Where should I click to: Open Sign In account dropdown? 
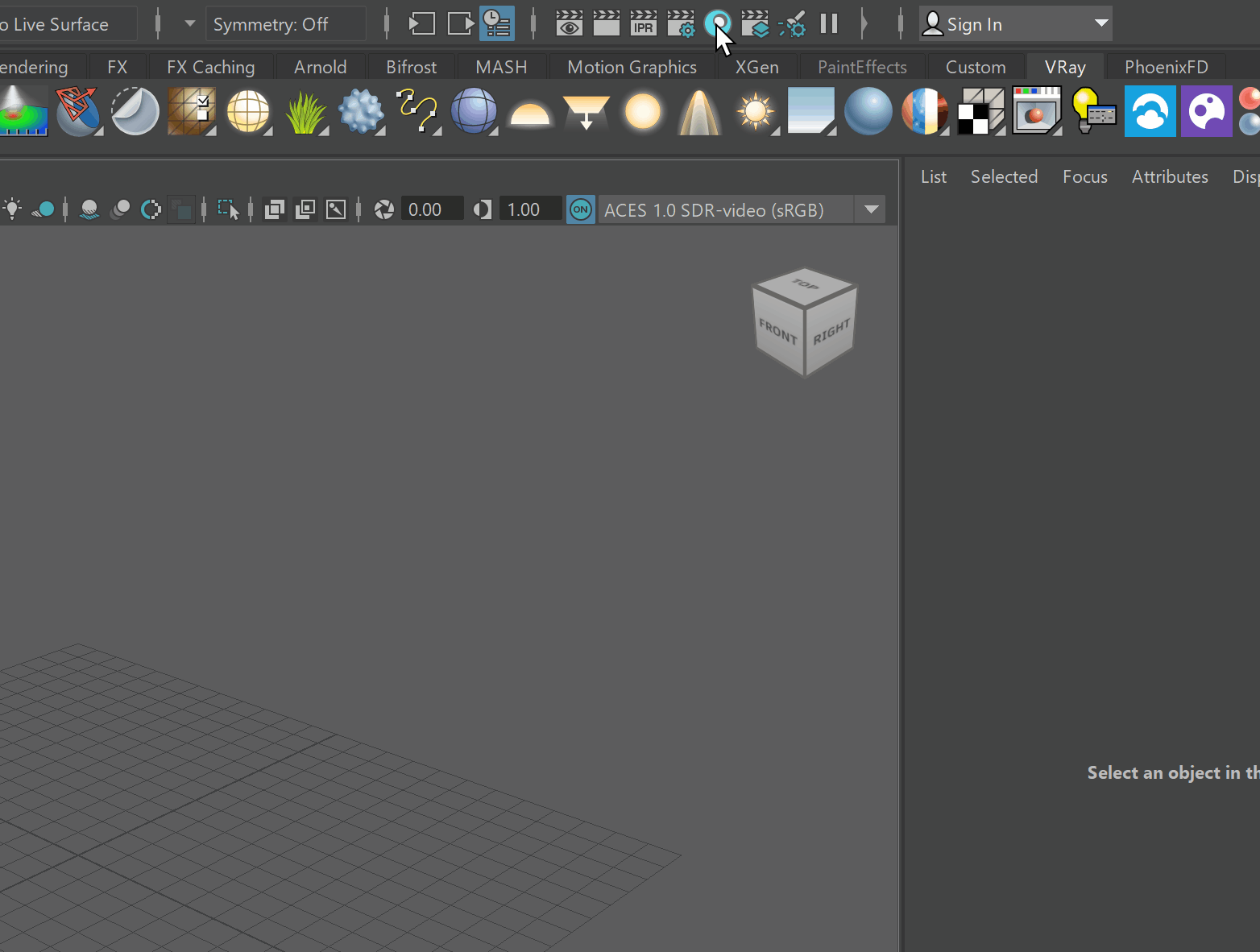pyautogui.click(x=1016, y=24)
